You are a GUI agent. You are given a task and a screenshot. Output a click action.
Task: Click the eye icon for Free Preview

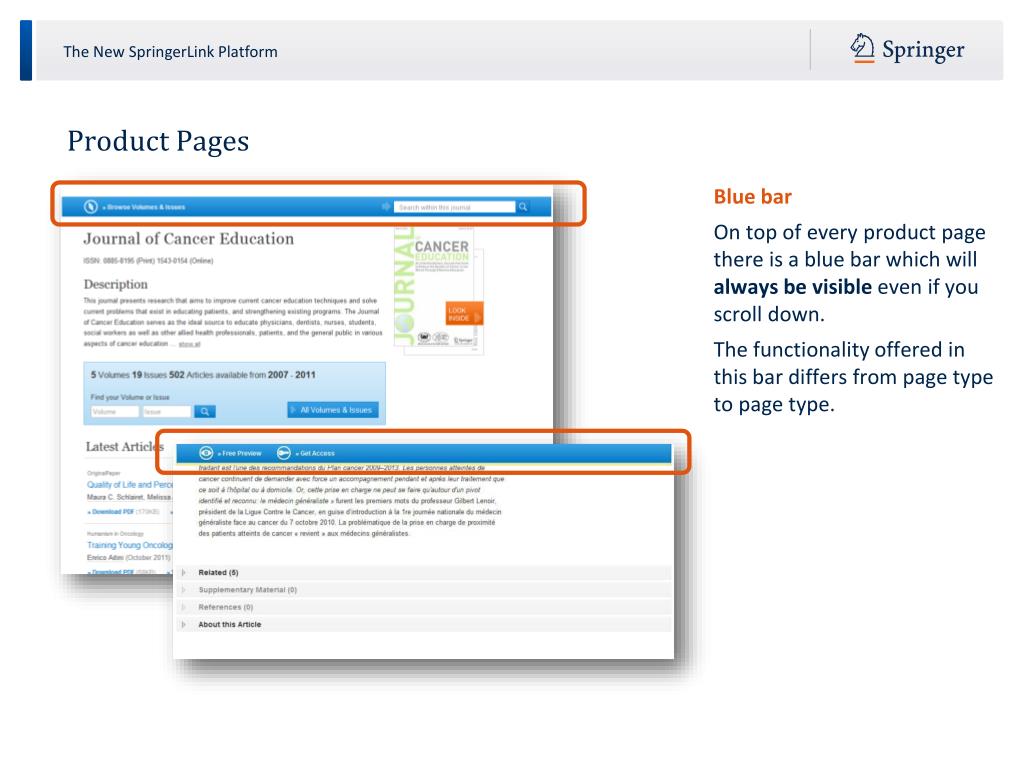(x=206, y=453)
